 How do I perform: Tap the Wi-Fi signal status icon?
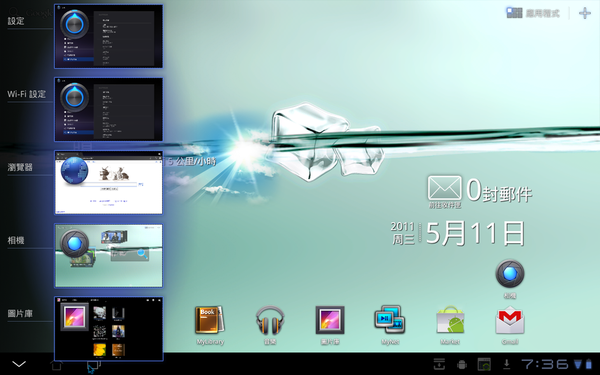click(x=577, y=364)
